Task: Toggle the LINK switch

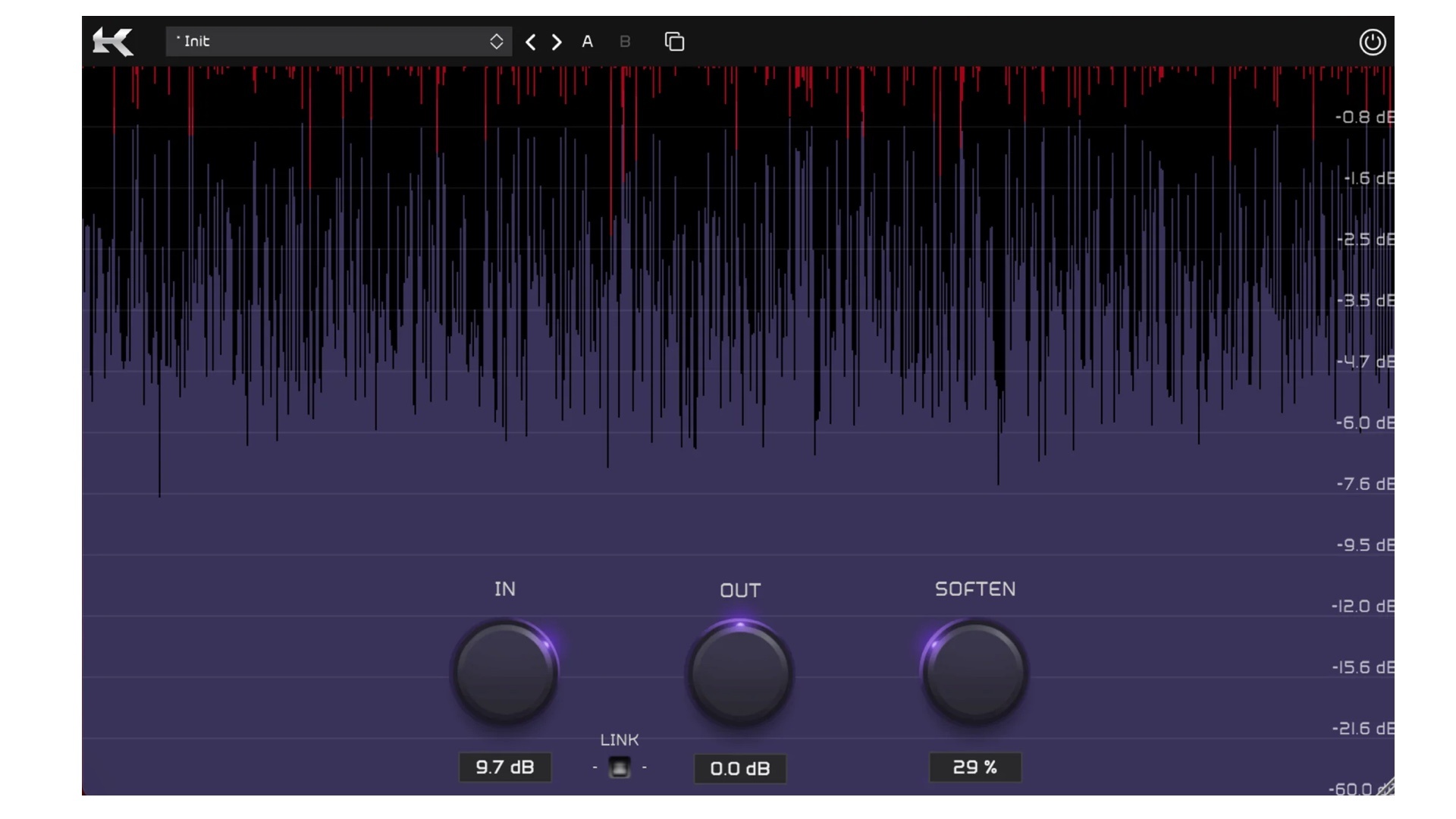Action: (620, 767)
